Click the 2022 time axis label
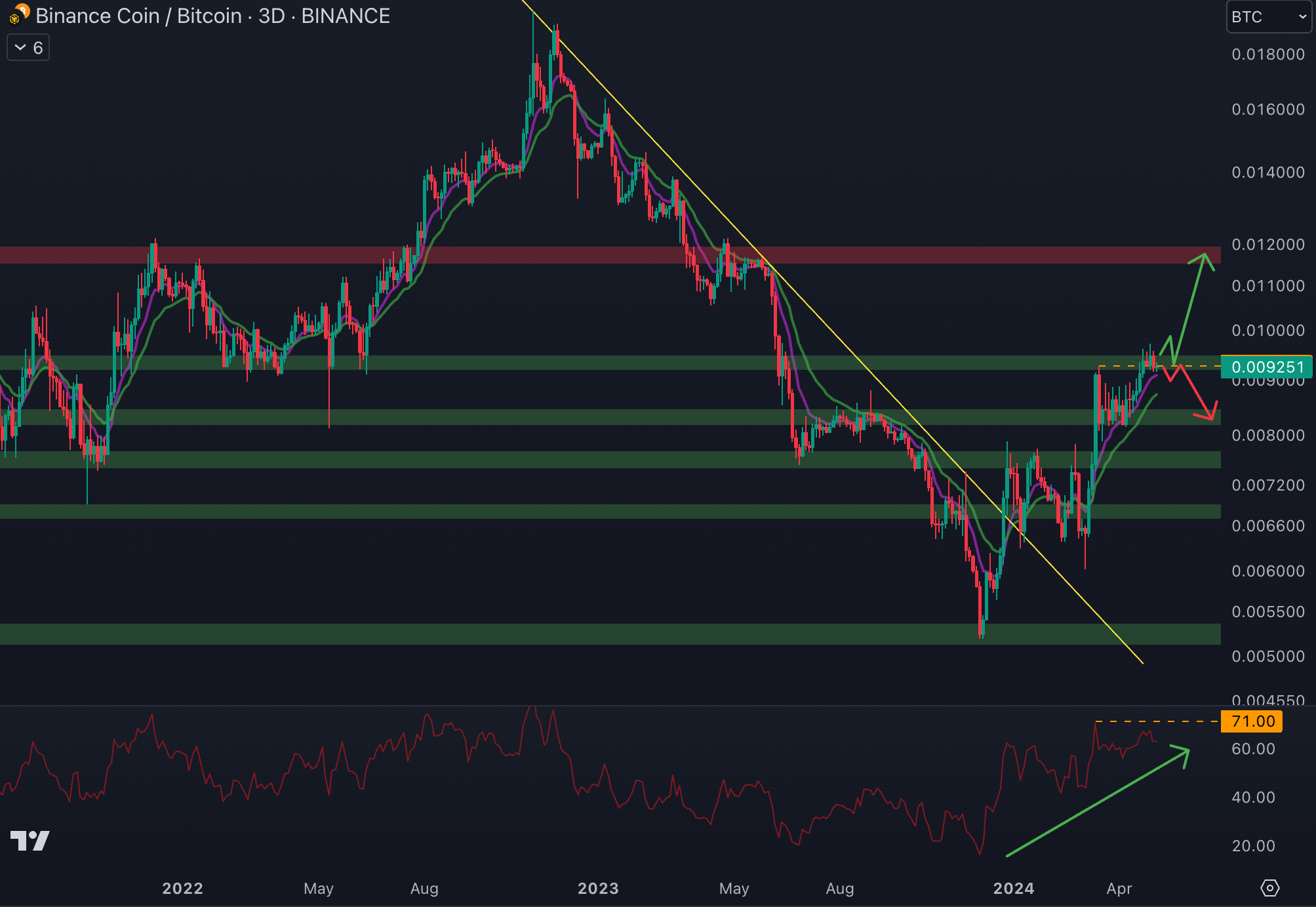 tap(182, 888)
